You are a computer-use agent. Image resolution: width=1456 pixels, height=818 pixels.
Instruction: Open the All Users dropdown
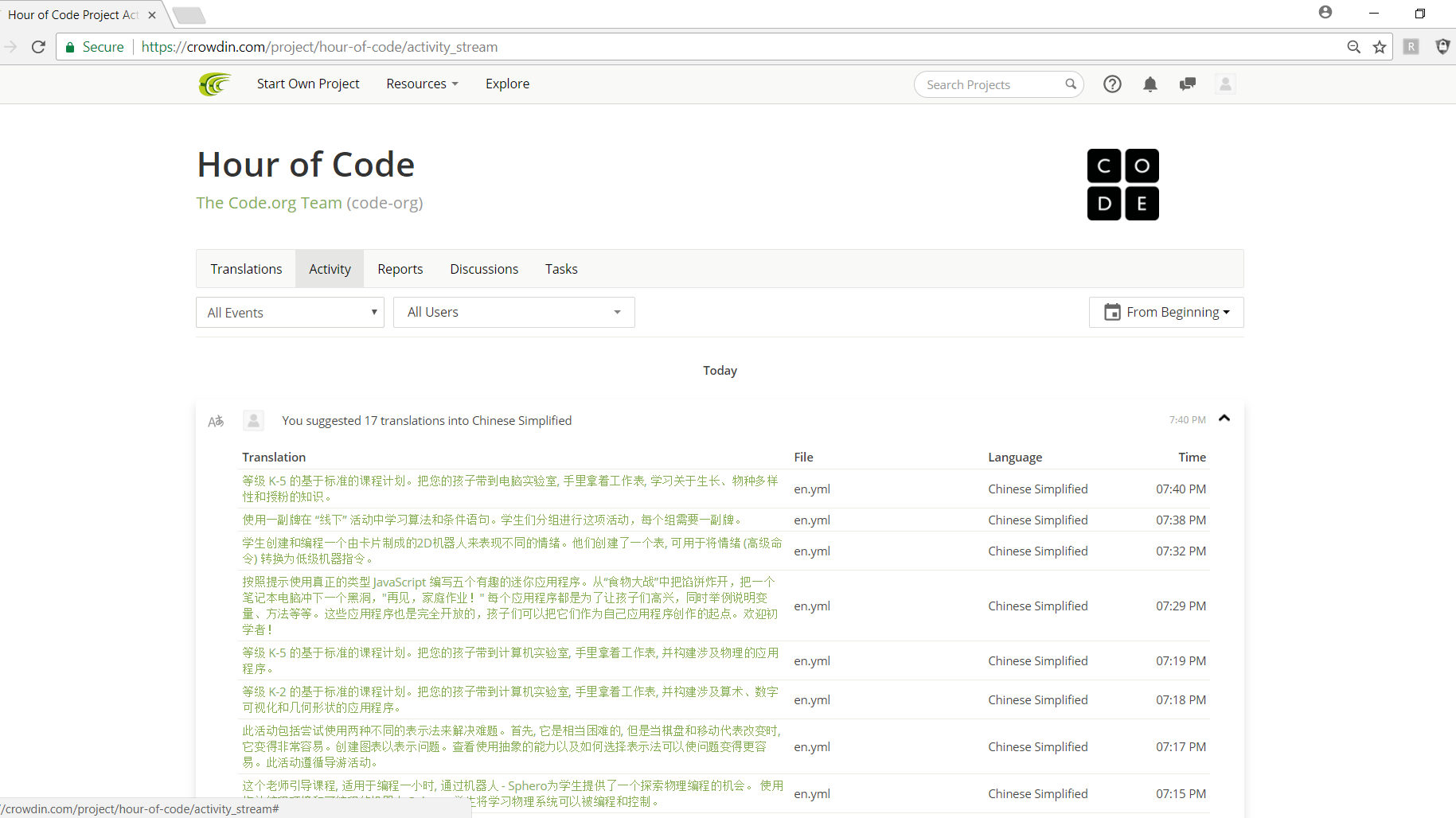tap(513, 312)
